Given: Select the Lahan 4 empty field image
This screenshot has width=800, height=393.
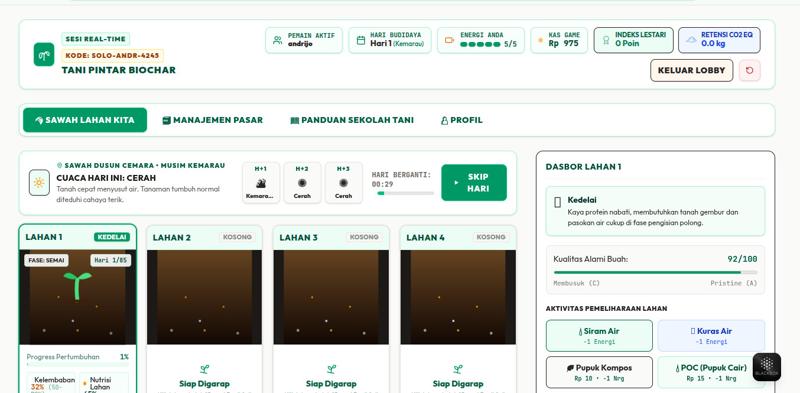Looking at the screenshot, I should click(458, 297).
